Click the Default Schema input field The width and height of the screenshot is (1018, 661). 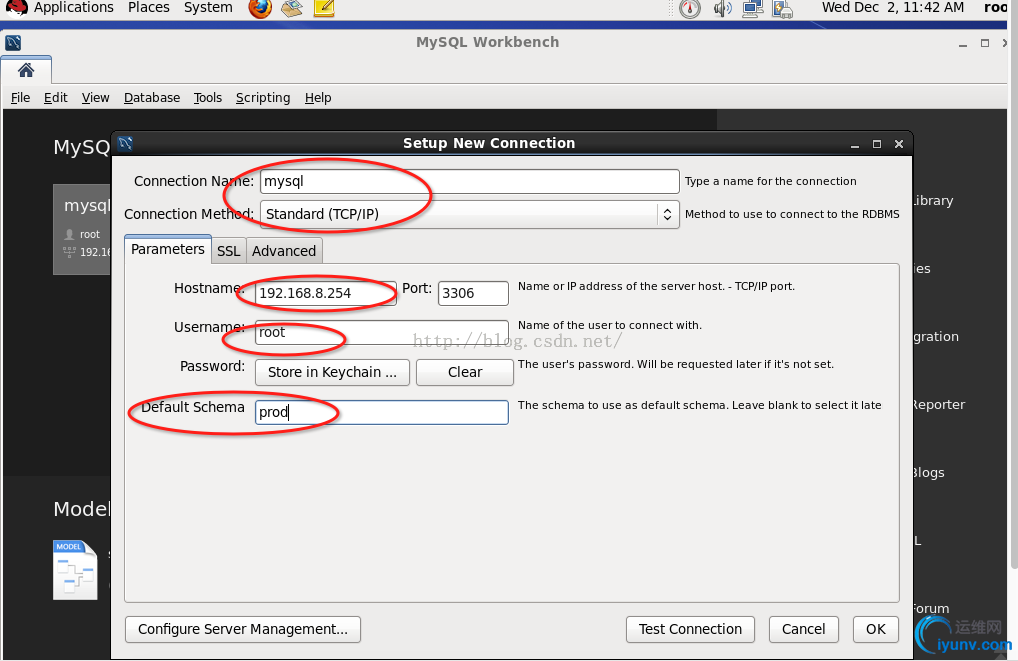(382, 412)
